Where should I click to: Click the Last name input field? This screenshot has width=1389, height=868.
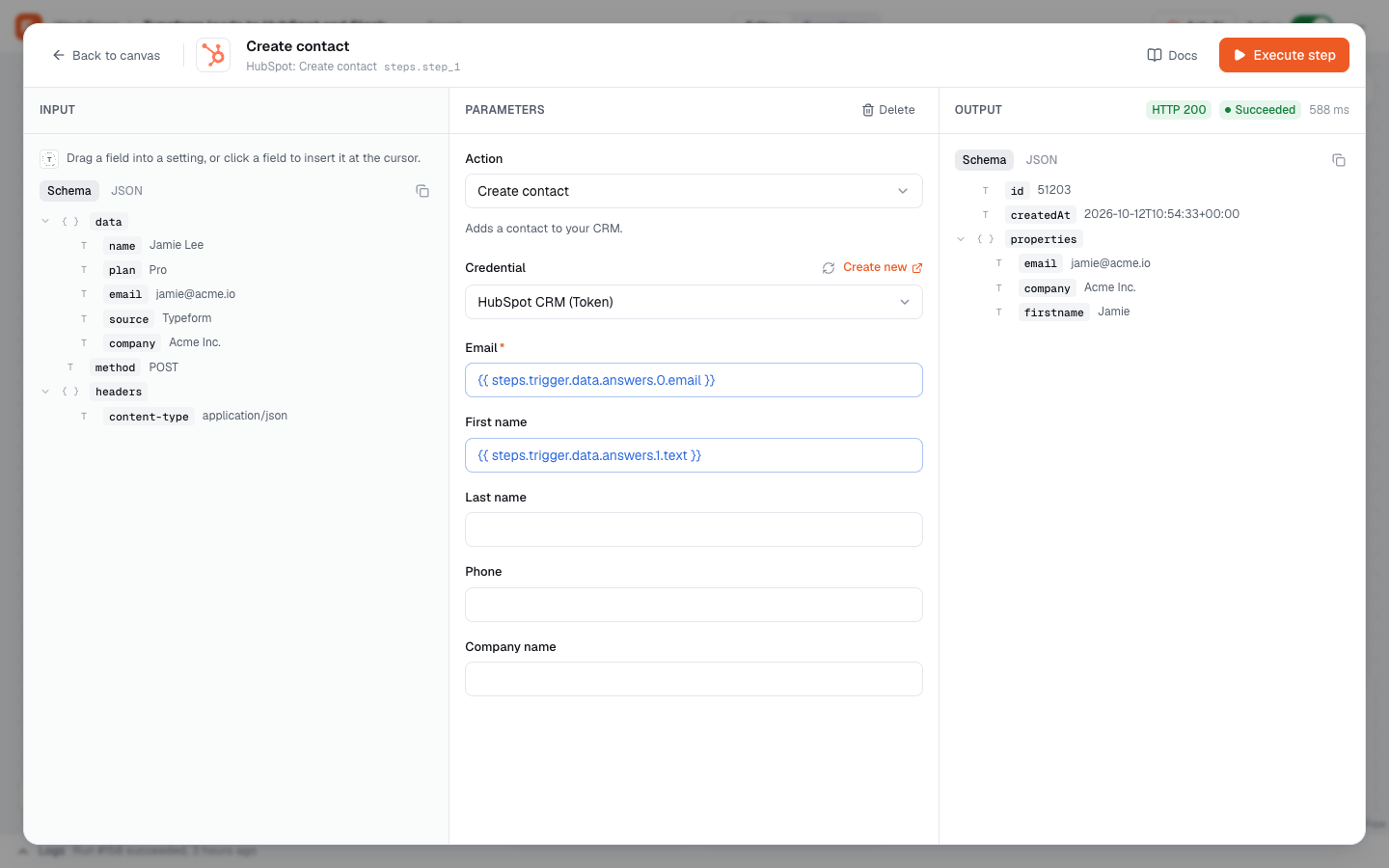[x=694, y=529]
